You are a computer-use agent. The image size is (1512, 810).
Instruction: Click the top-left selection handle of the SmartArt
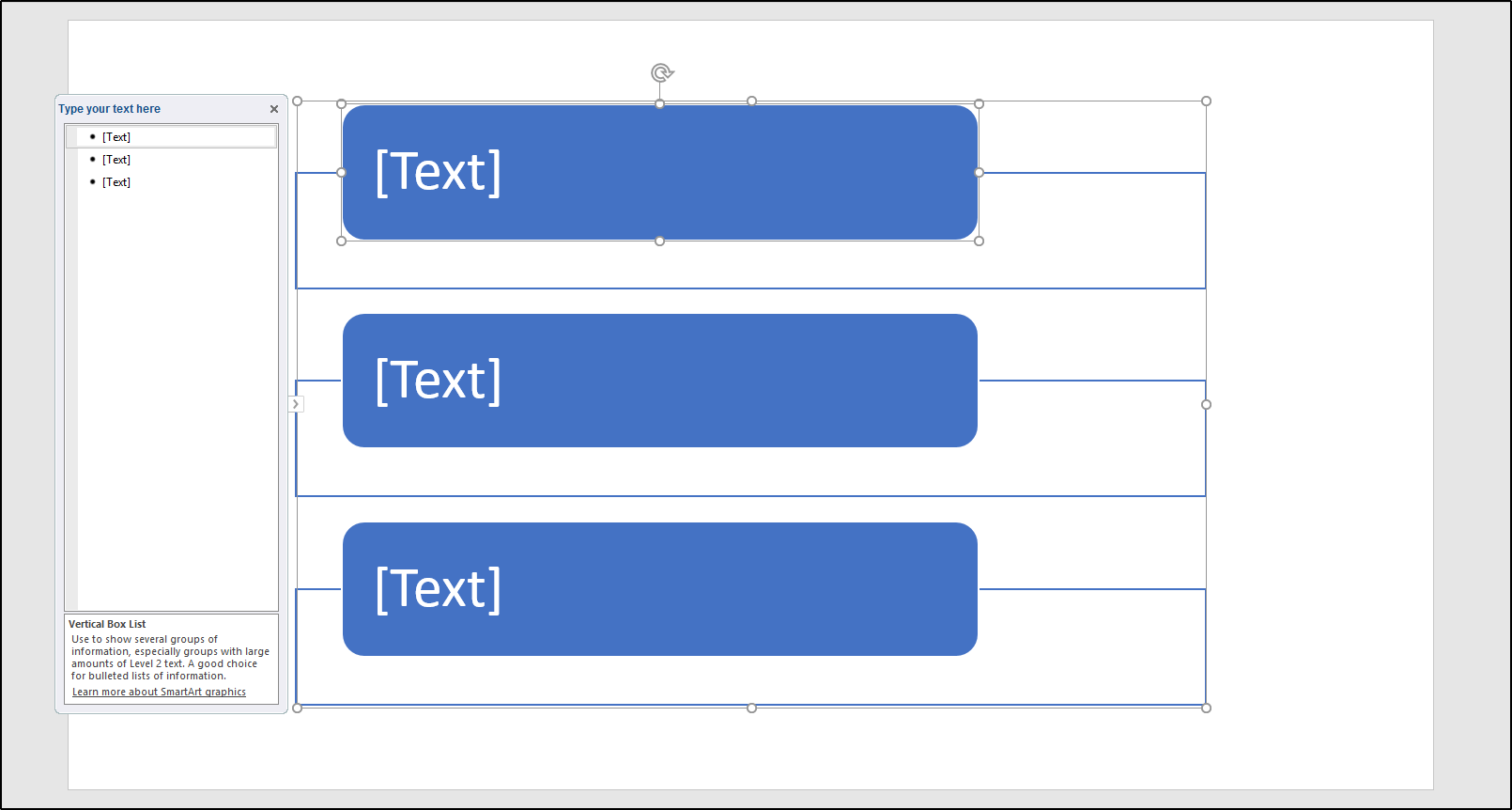[x=298, y=99]
